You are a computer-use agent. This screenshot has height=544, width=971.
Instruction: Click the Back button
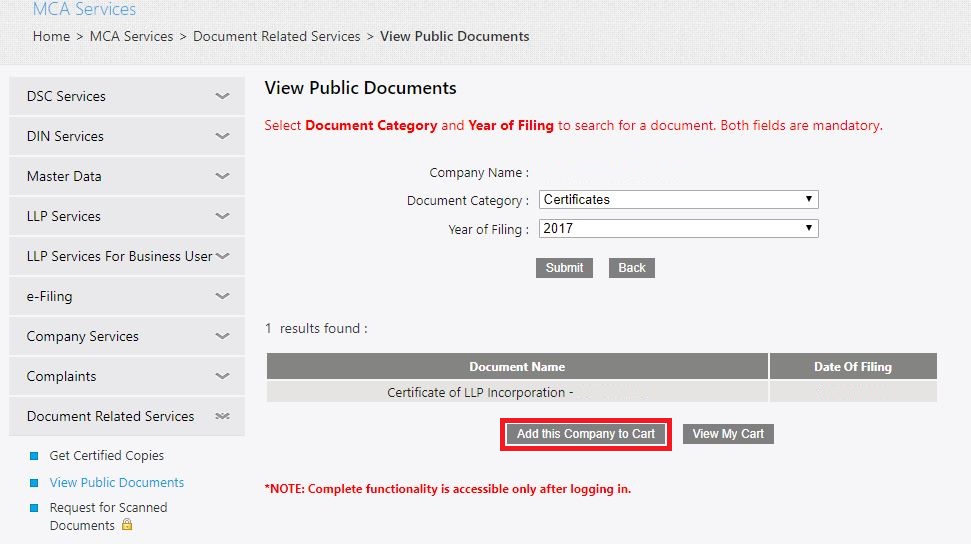632,268
